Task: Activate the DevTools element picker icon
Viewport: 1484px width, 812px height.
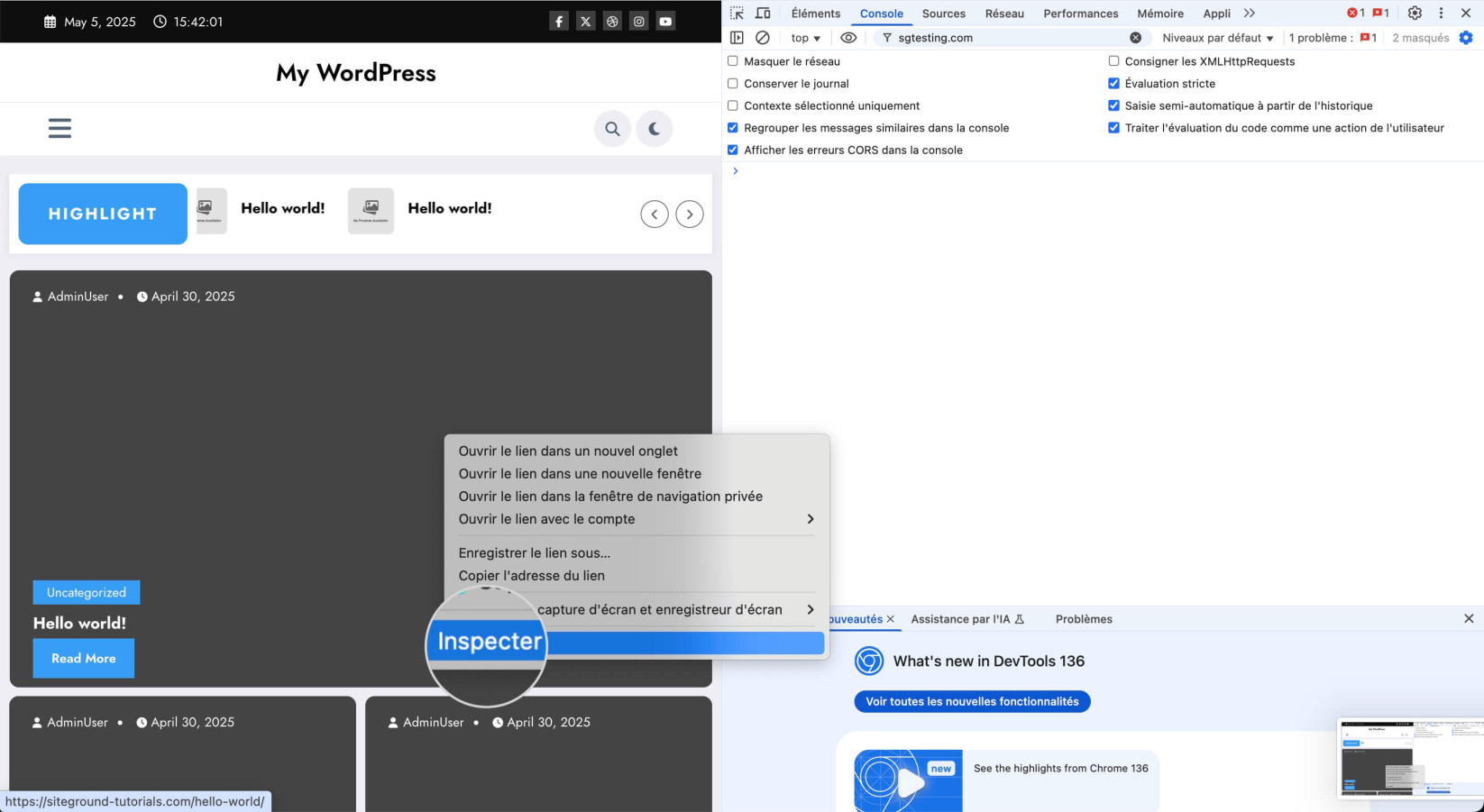Action: pyautogui.click(x=737, y=14)
